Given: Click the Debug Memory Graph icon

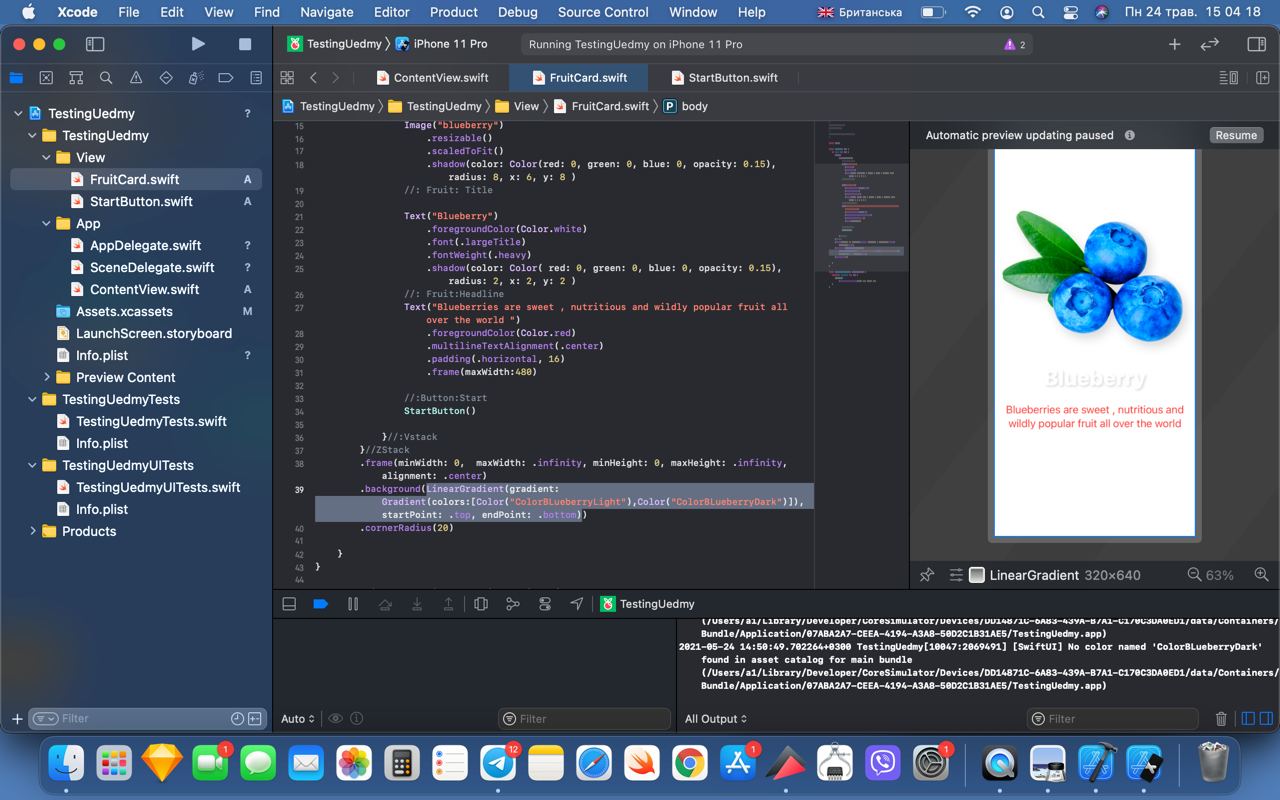Looking at the screenshot, I should click(x=513, y=604).
